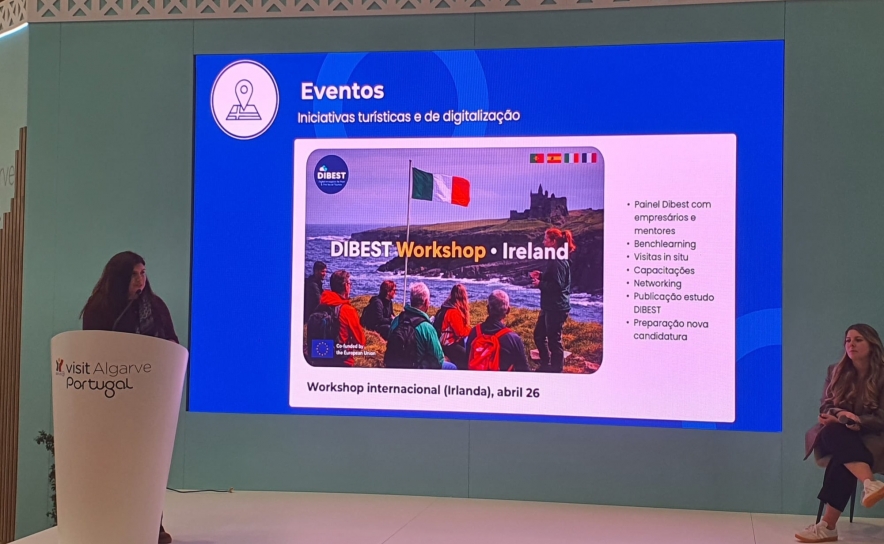Select the Portugal flag icon
884x544 pixels.
coord(537,158)
